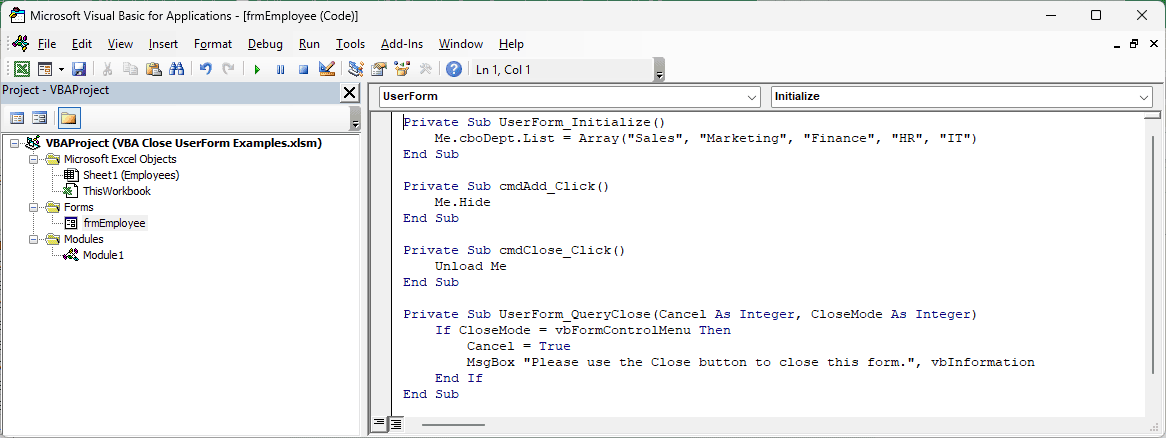The image size is (1166, 438).
Task: Click the VBA application icon in the menu bar
Action: click(x=20, y=43)
